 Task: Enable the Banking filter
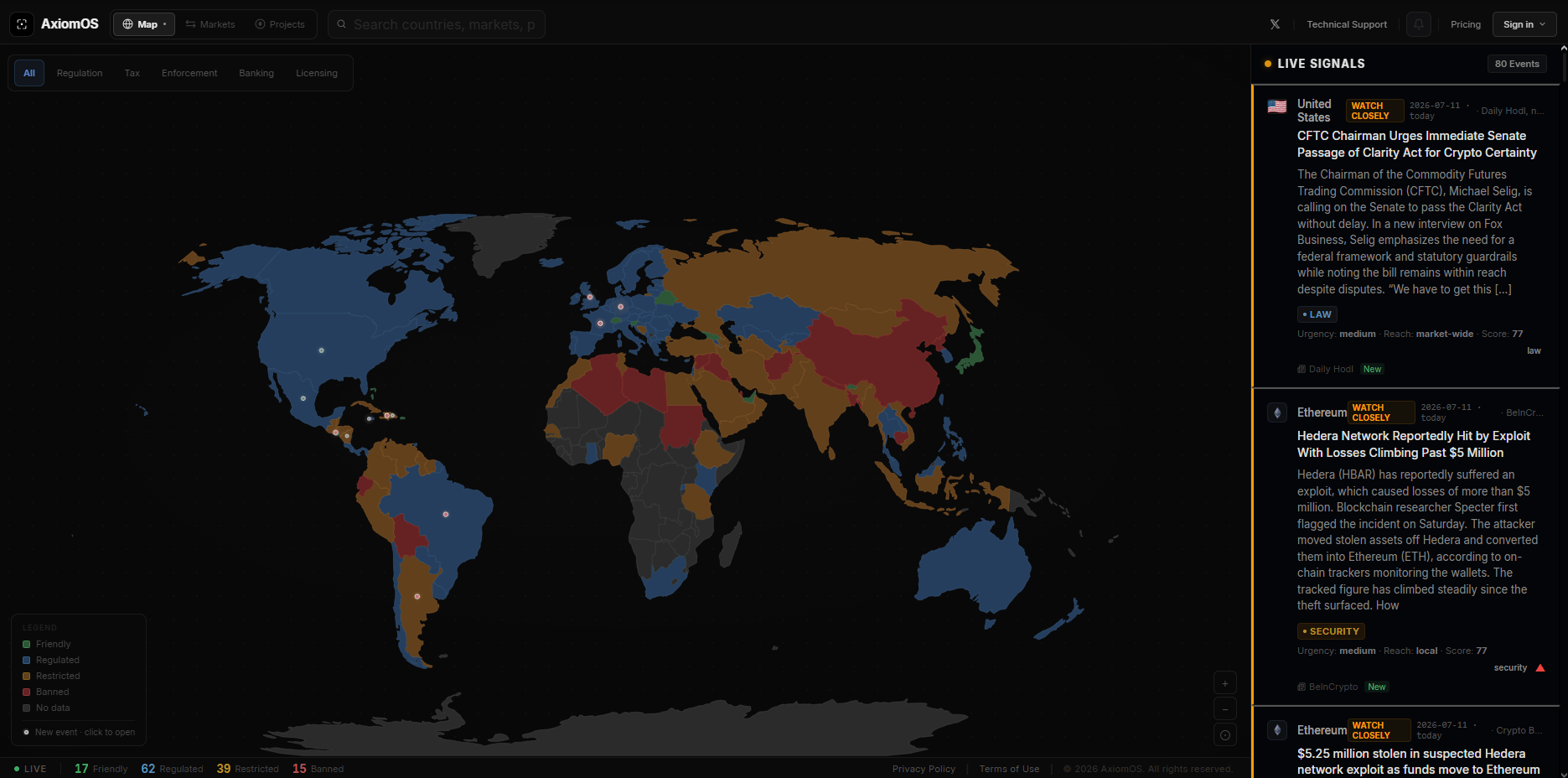tap(256, 73)
